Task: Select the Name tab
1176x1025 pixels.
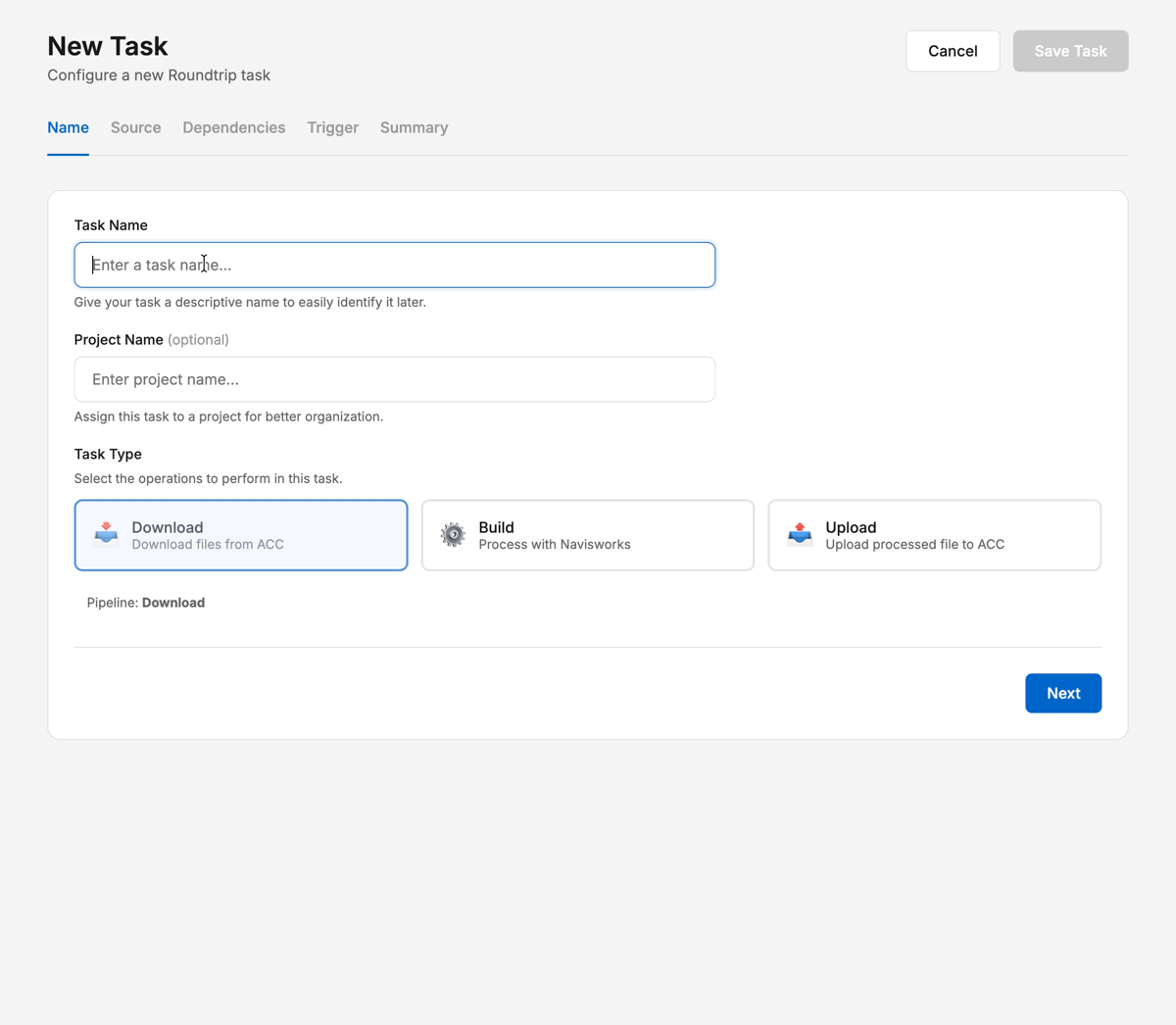Action: (x=68, y=127)
